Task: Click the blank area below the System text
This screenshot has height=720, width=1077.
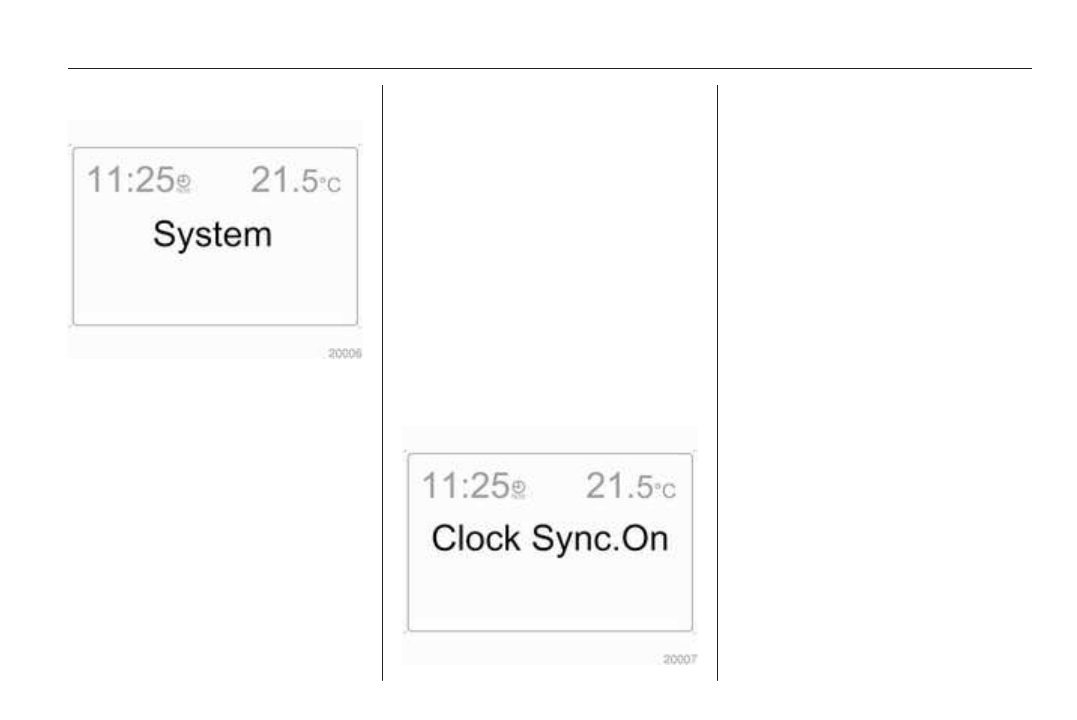Action: coord(212,289)
